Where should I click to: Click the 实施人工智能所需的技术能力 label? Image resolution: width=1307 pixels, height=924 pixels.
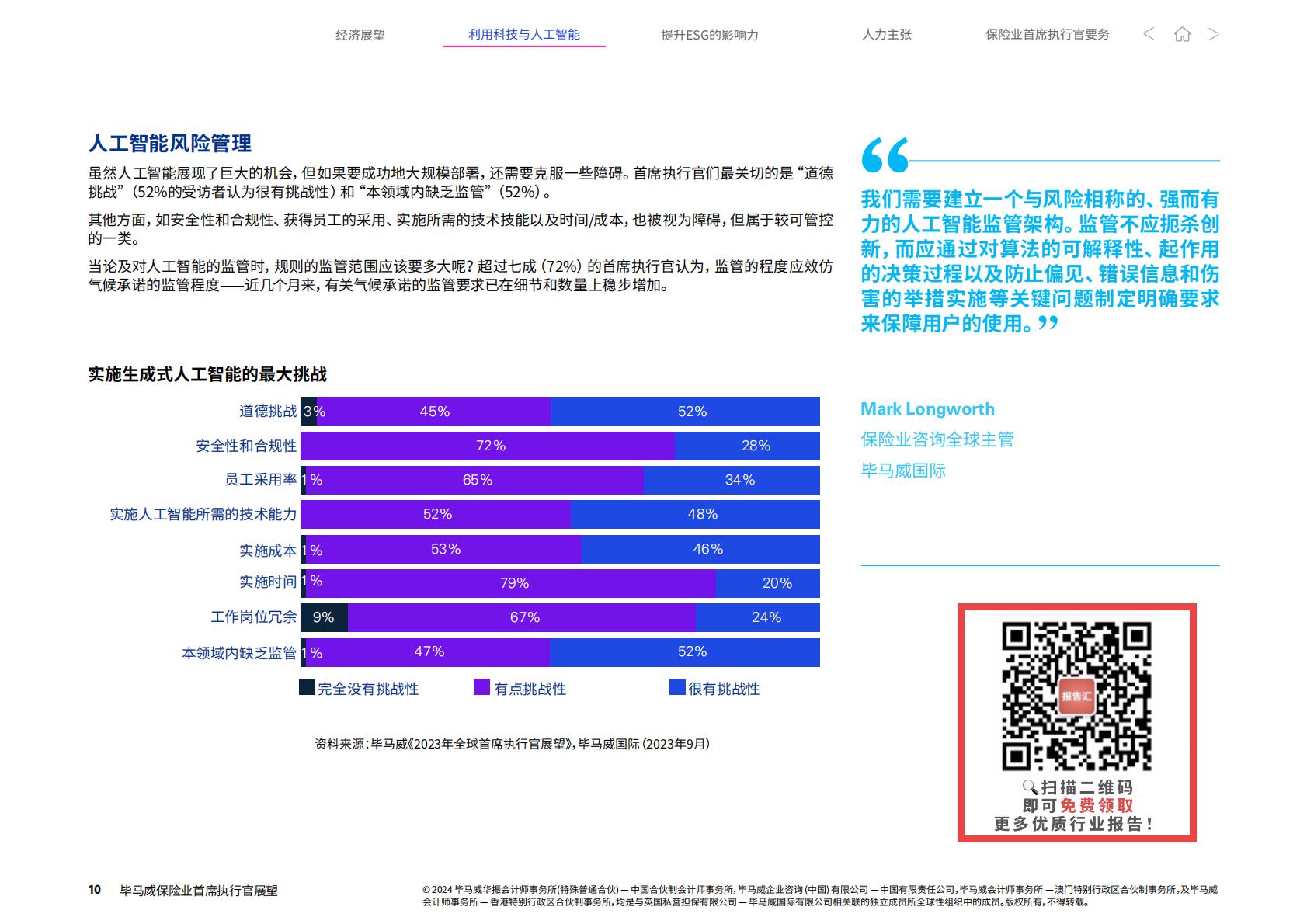tap(203, 514)
